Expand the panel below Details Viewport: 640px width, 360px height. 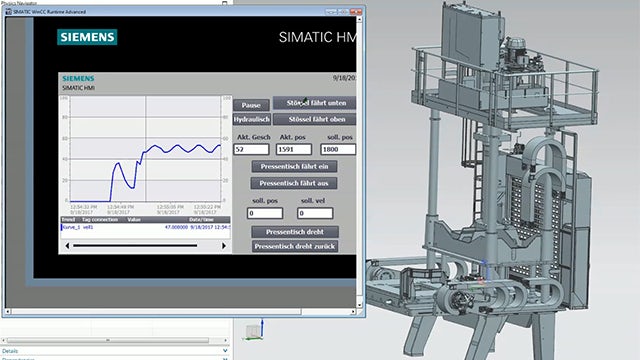pos(225,359)
